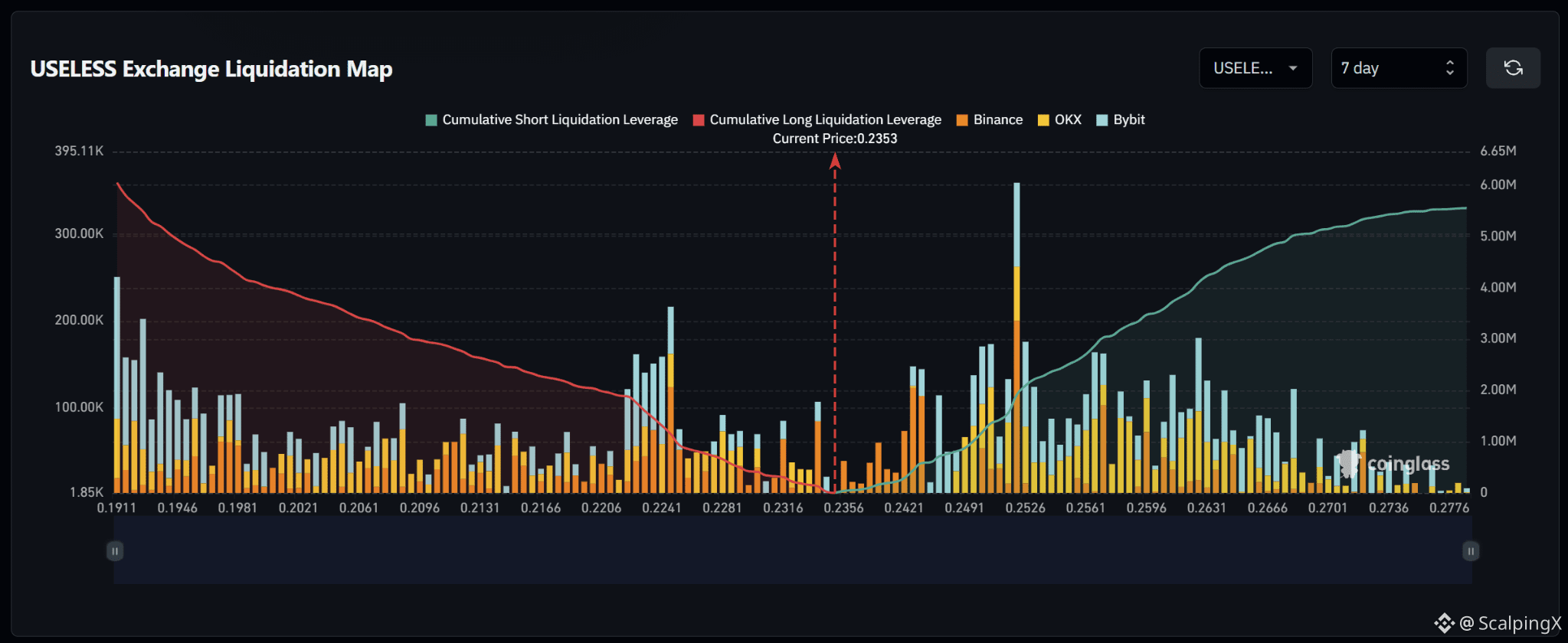Hide the Binance series in legend

tap(990, 120)
